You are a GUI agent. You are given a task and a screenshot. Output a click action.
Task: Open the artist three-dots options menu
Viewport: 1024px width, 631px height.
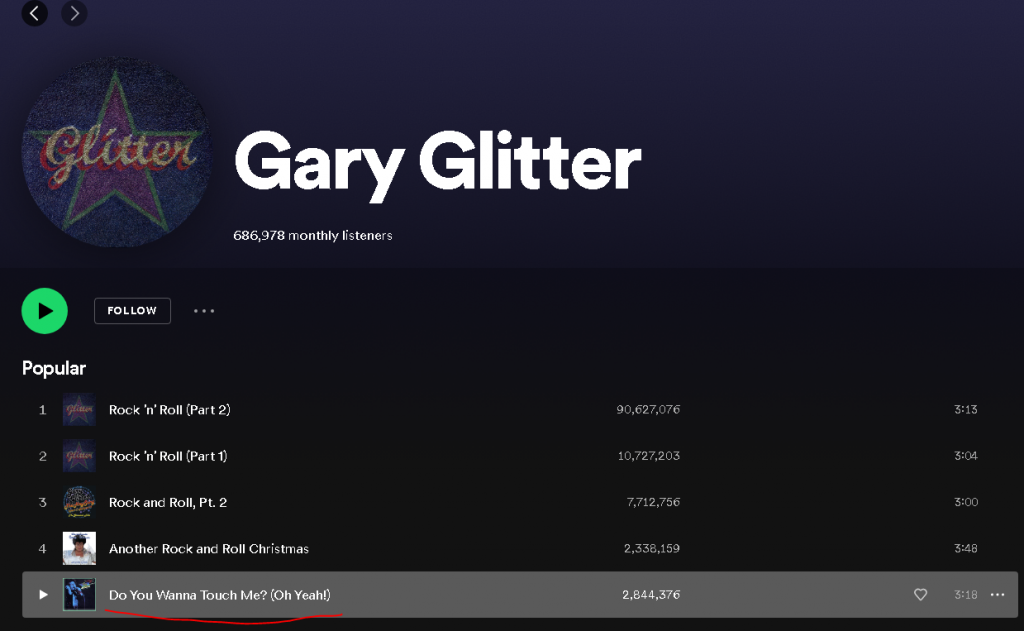tap(204, 311)
